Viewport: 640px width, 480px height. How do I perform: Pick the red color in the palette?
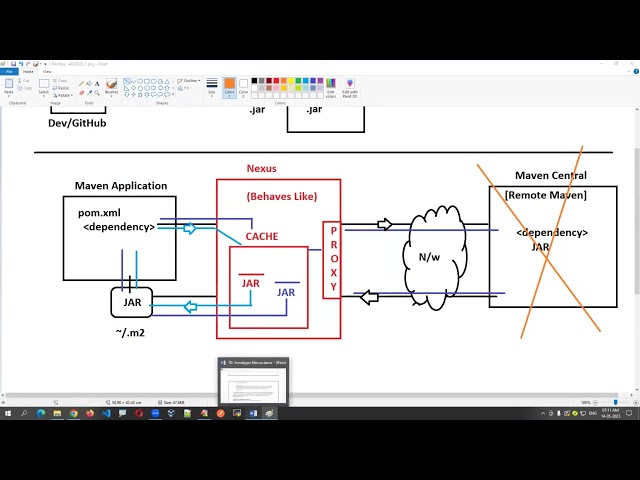tap(276, 81)
